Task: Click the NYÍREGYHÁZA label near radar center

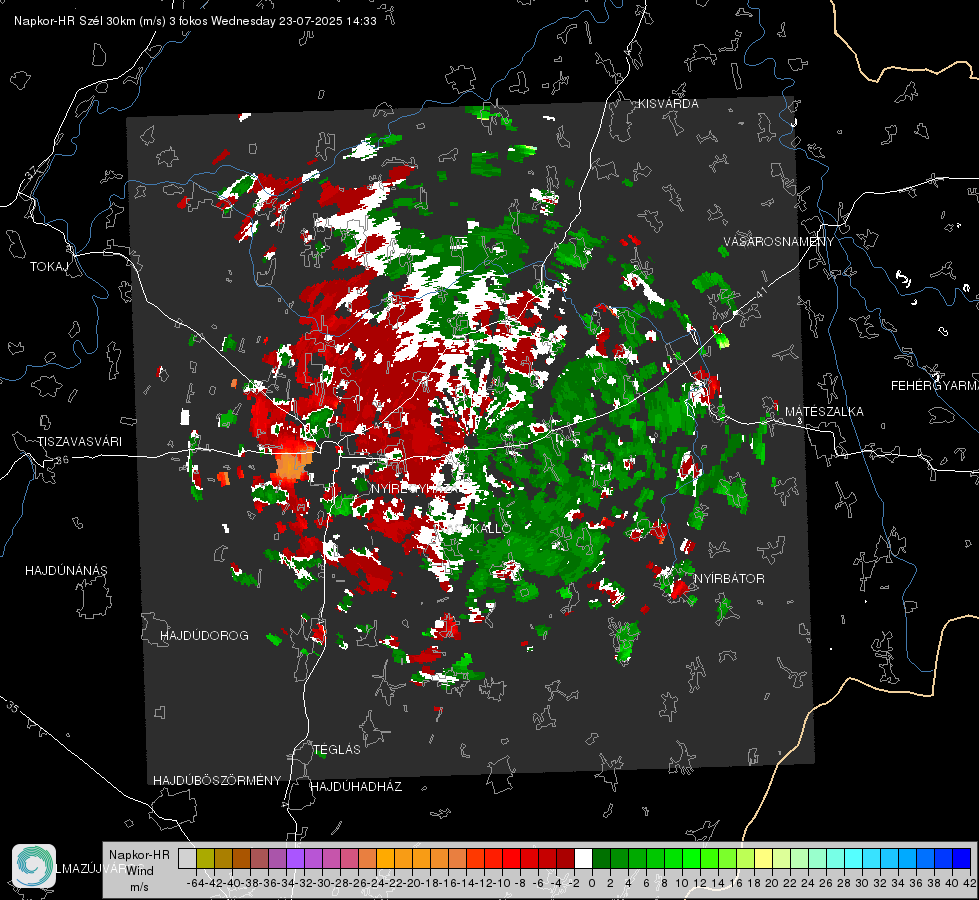Action: point(415,488)
